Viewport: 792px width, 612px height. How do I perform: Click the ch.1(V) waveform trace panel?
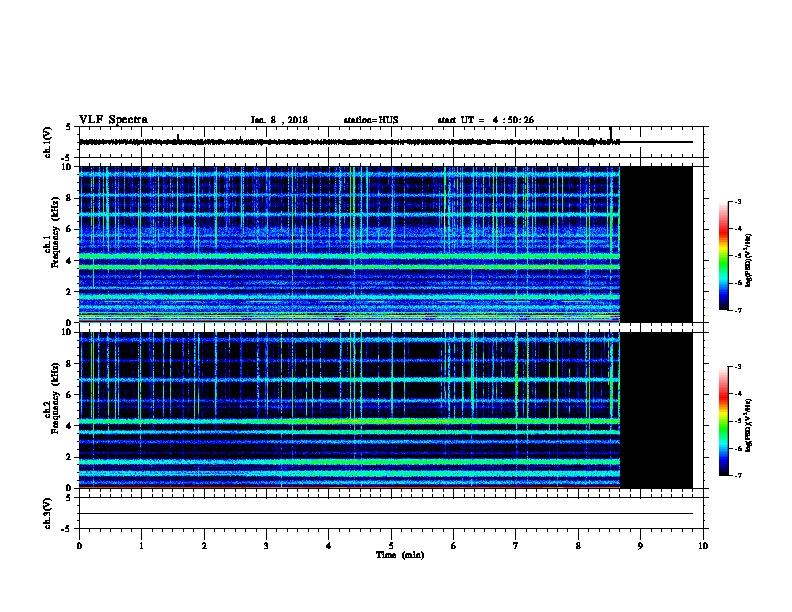coord(393,142)
